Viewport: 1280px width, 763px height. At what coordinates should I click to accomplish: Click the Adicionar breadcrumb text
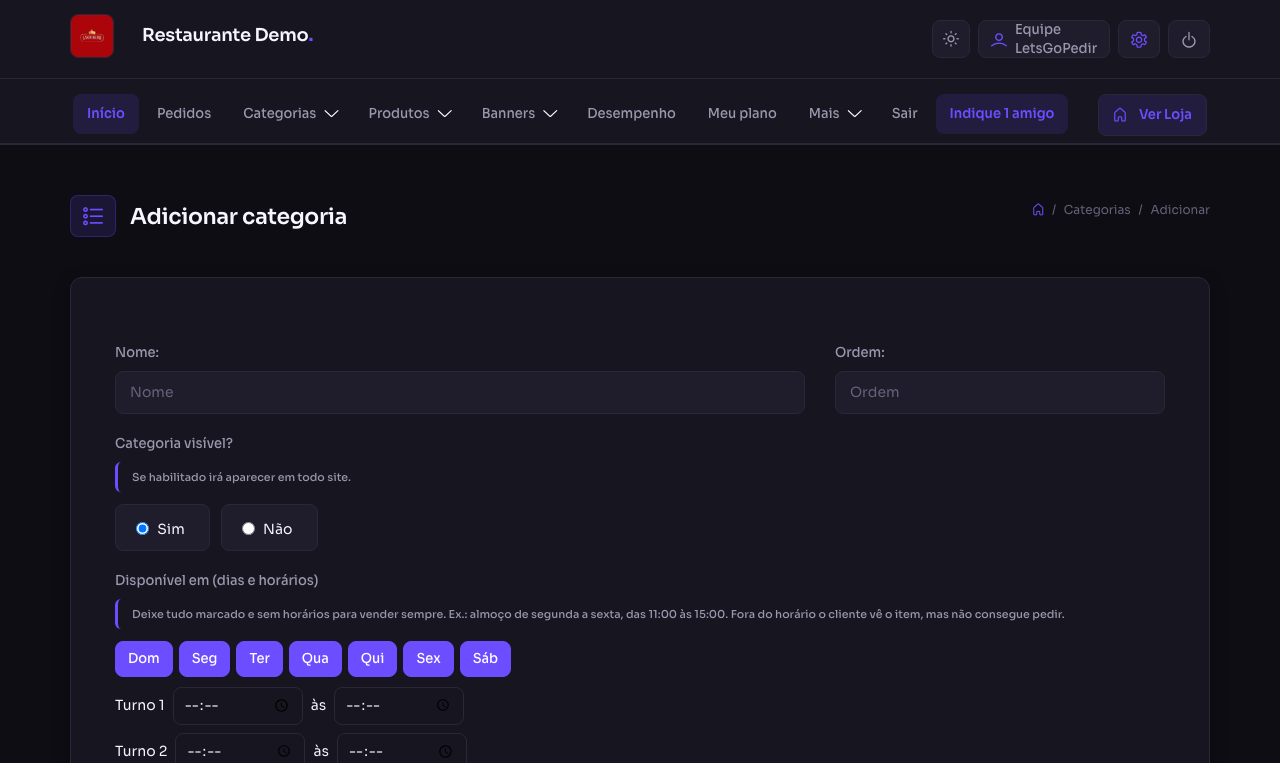pyautogui.click(x=1180, y=210)
